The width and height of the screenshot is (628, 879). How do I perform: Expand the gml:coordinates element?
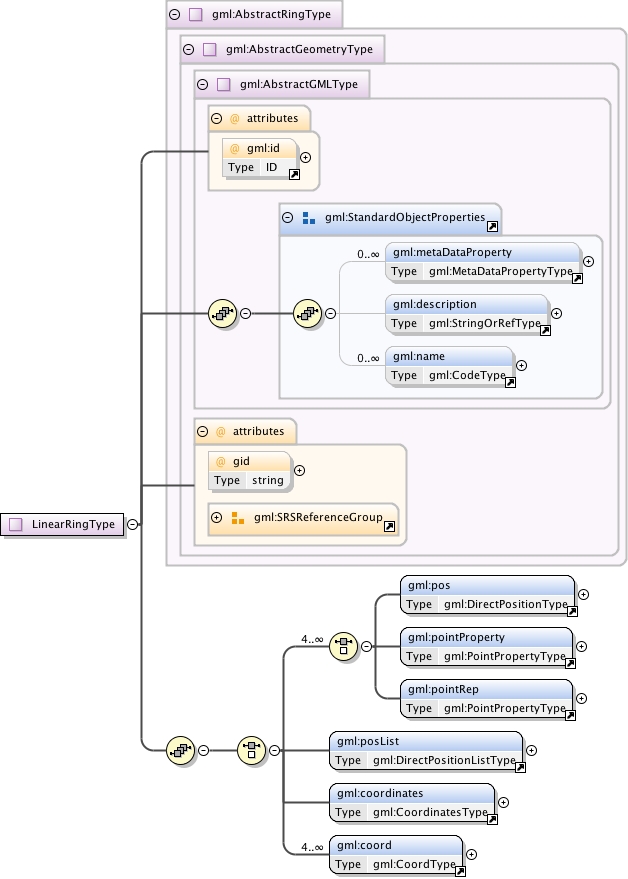point(504,802)
